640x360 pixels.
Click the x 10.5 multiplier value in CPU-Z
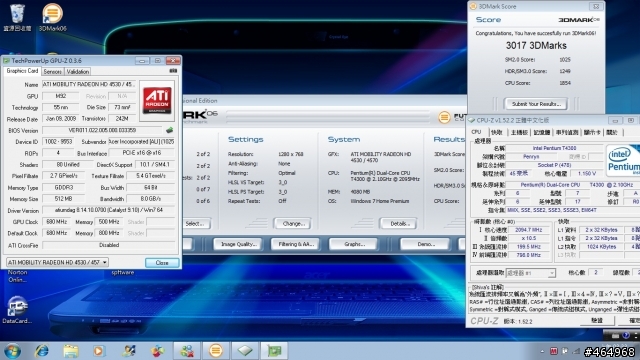528,238
